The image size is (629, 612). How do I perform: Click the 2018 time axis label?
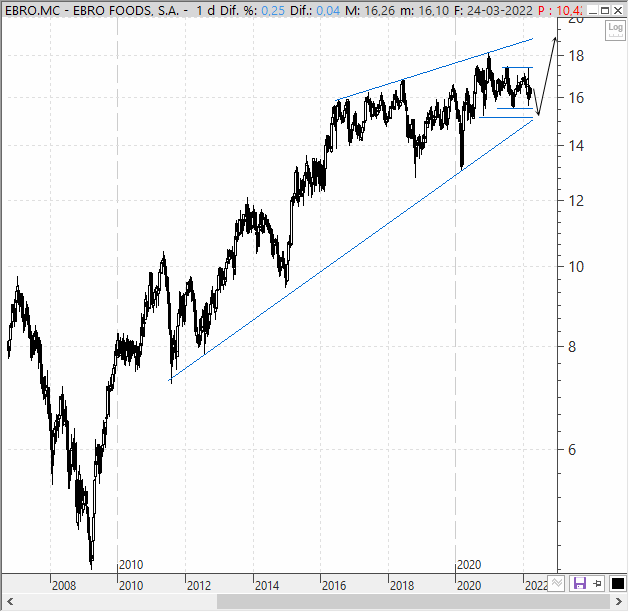pyautogui.click(x=402, y=586)
